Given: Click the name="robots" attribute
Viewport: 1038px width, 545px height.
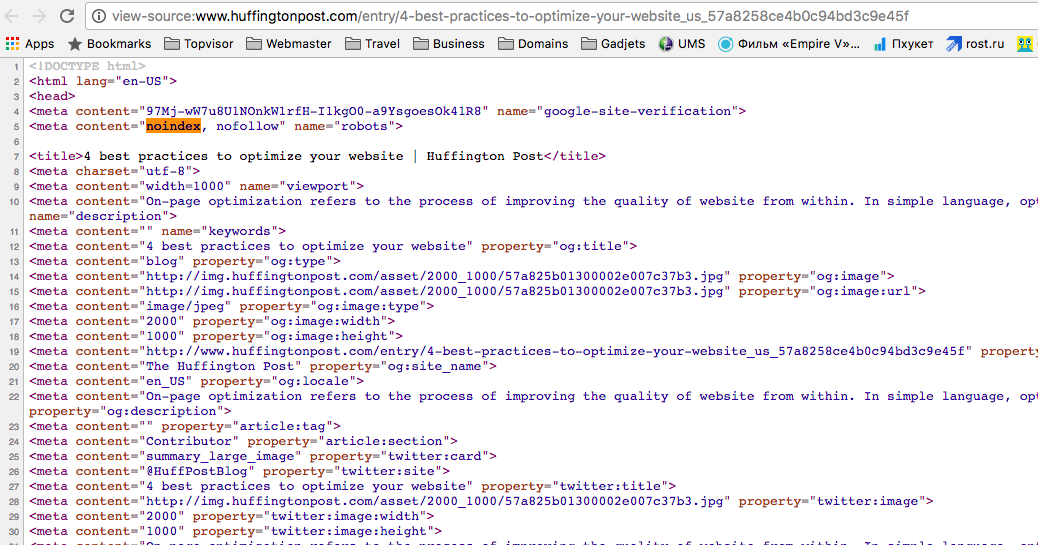Looking at the screenshot, I should click(x=344, y=126).
